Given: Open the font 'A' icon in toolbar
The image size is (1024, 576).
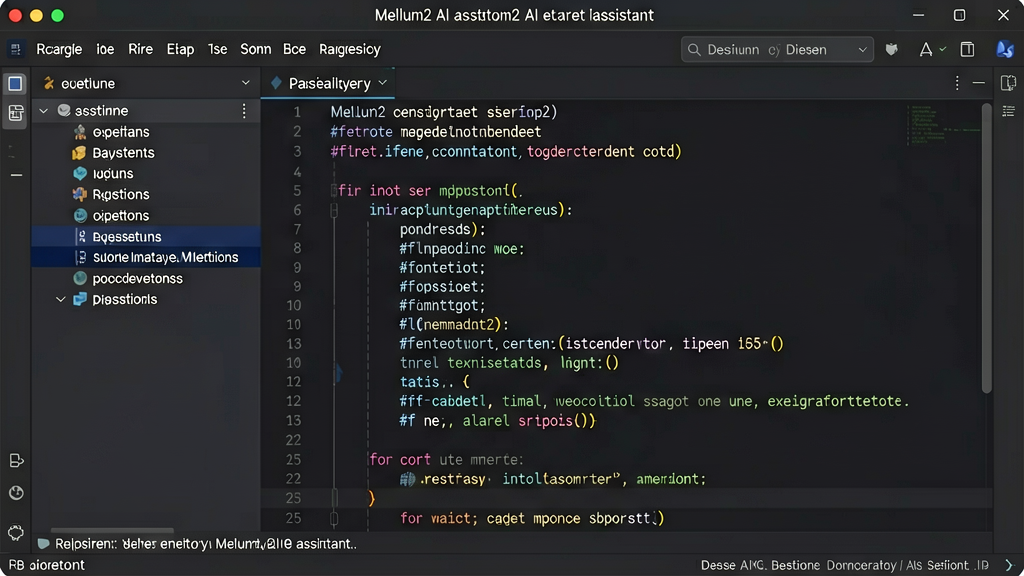Looking at the screenshot, I should [x=925, y=50].
